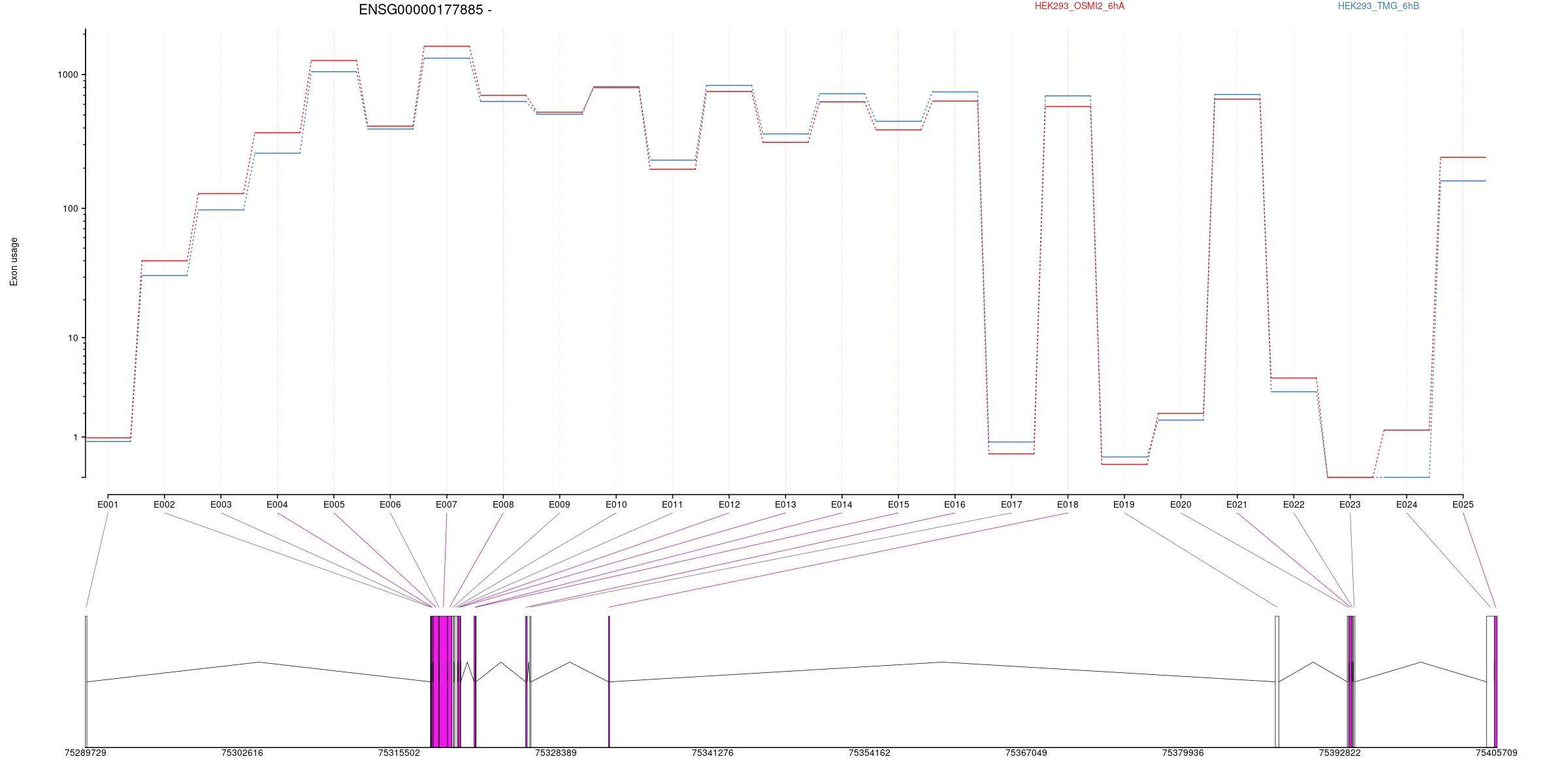
Task: Click the white exon box at gene model start
Action: click(x=86, y=681)
